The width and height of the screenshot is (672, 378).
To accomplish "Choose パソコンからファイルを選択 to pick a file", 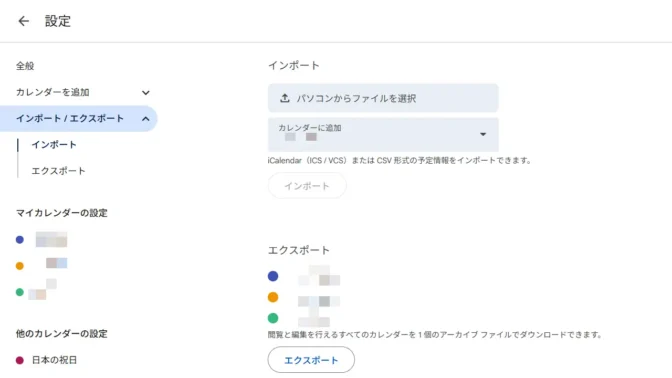I will (x=383, y=98).
